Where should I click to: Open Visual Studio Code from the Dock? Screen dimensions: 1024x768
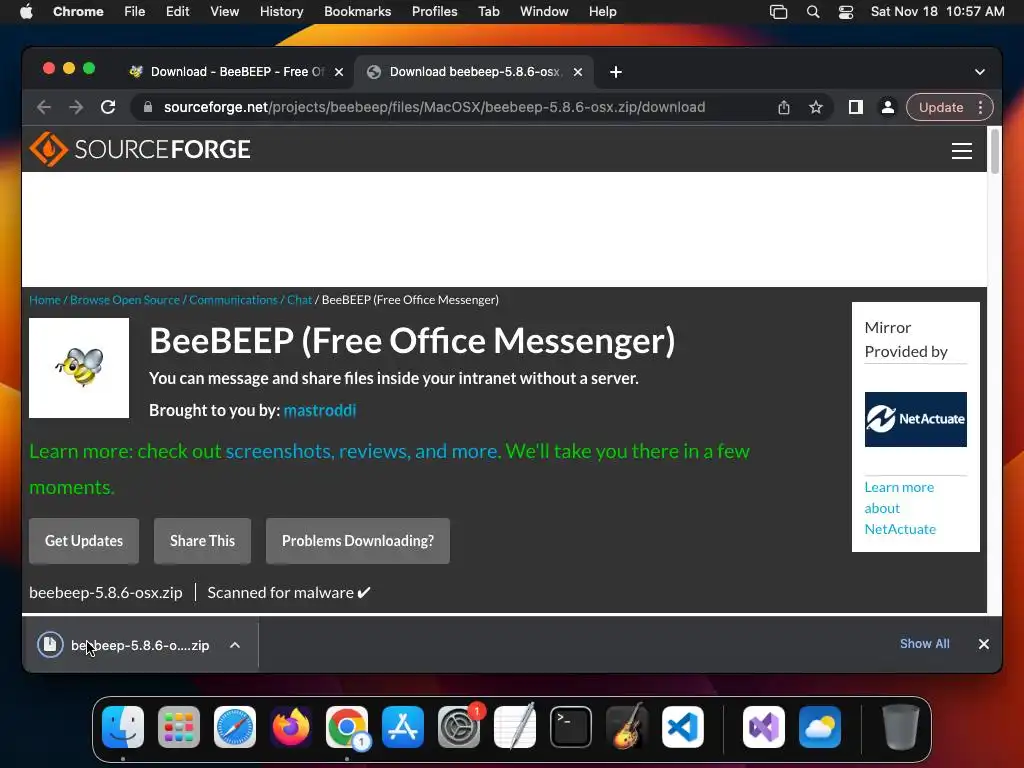(x=682, y=727)
